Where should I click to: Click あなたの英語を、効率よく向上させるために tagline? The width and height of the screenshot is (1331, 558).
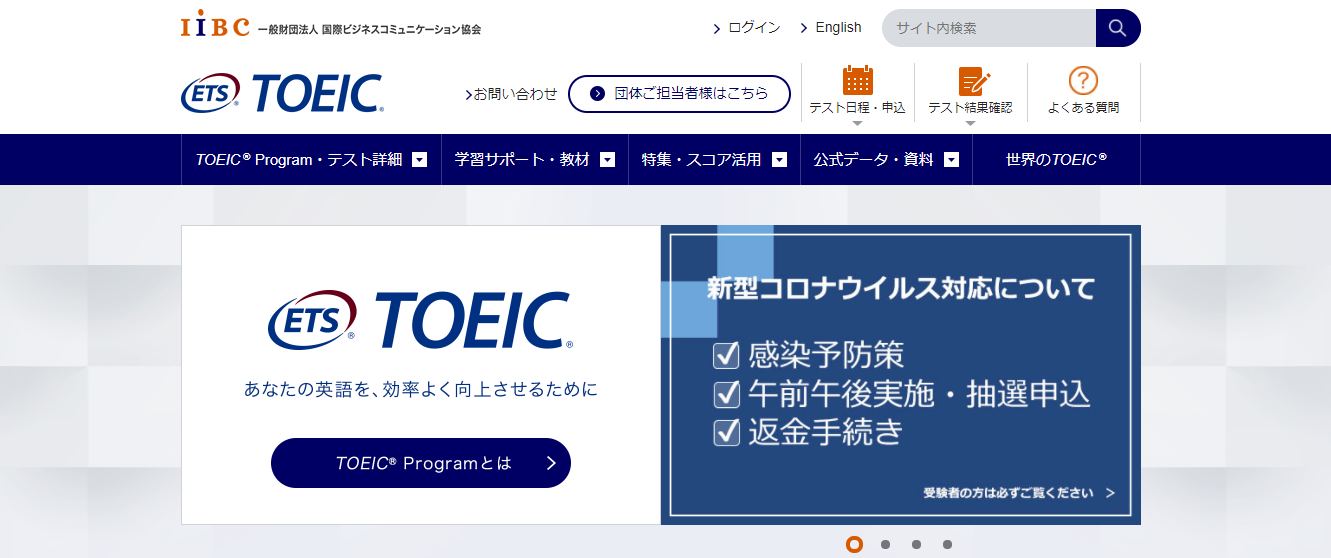(421, 389)
